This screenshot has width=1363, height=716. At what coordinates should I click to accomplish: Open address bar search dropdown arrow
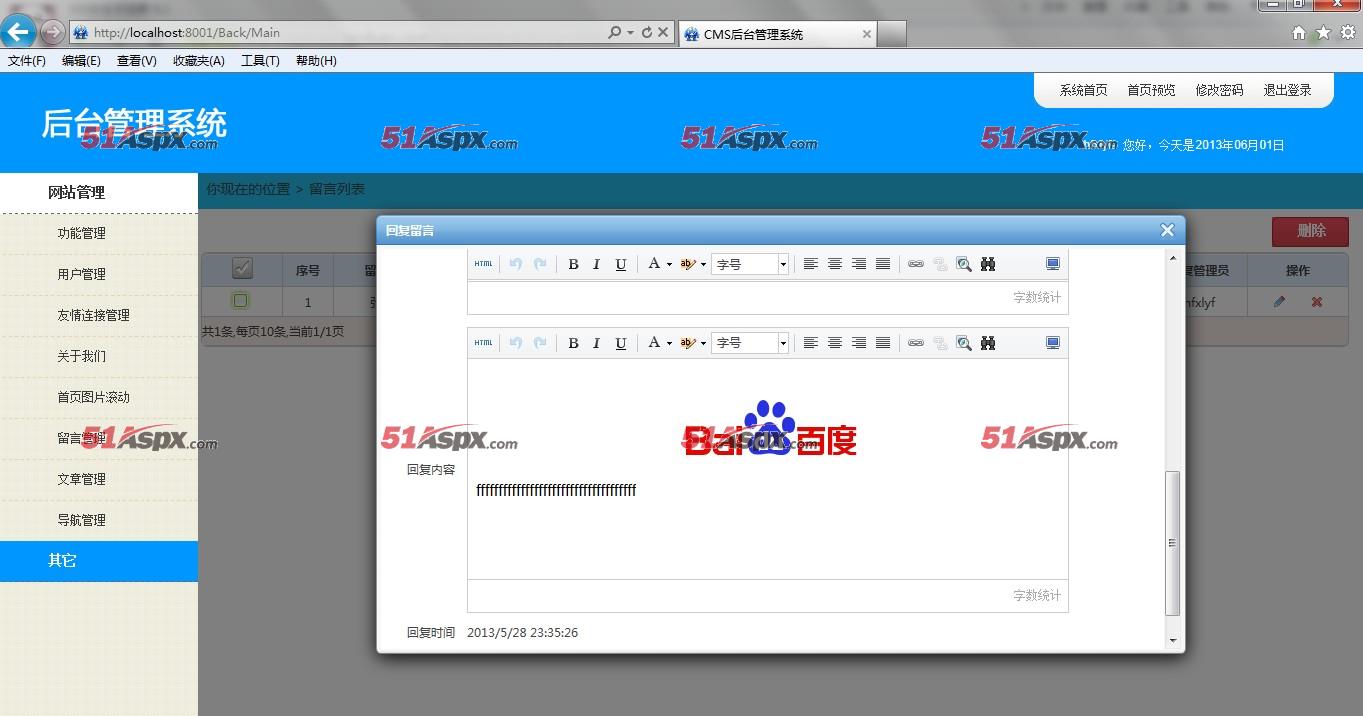[x=630, y=32]
